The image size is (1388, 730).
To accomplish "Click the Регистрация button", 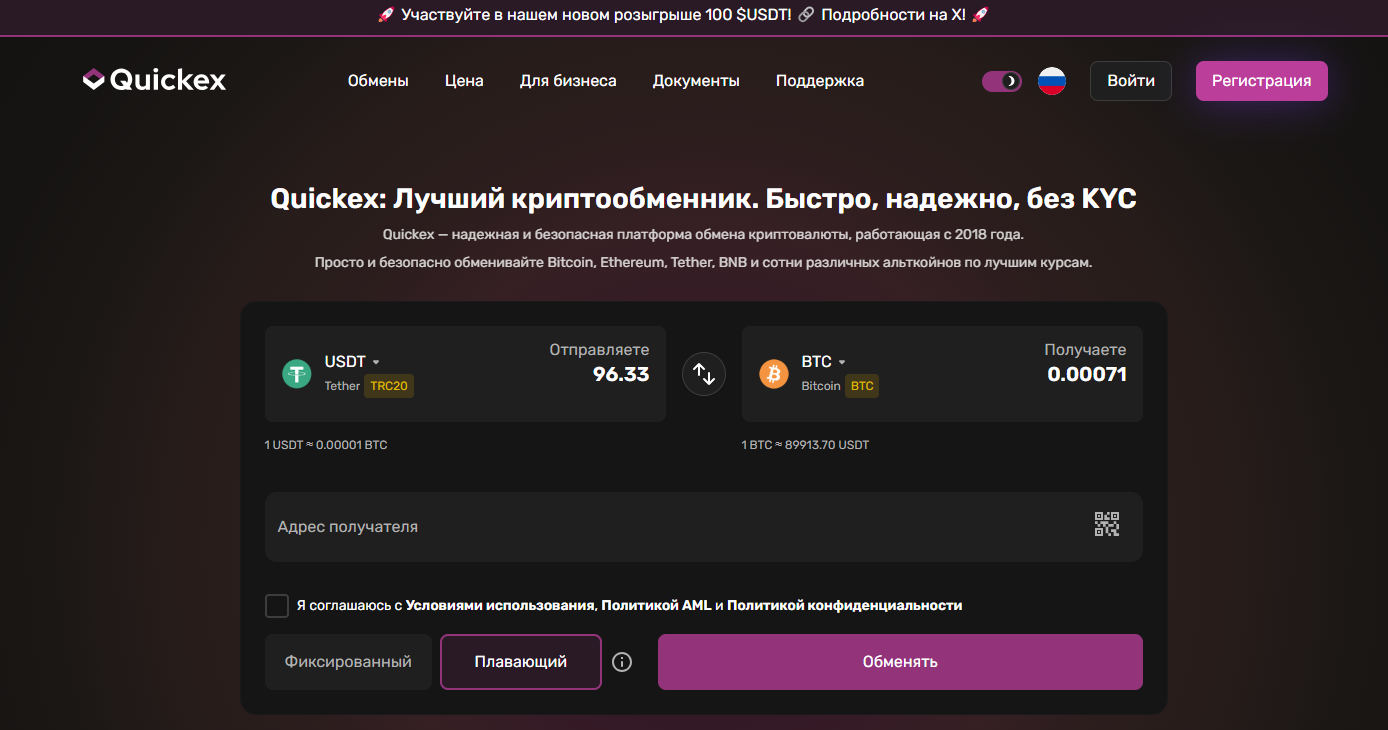I will [x=1261, y=81].
